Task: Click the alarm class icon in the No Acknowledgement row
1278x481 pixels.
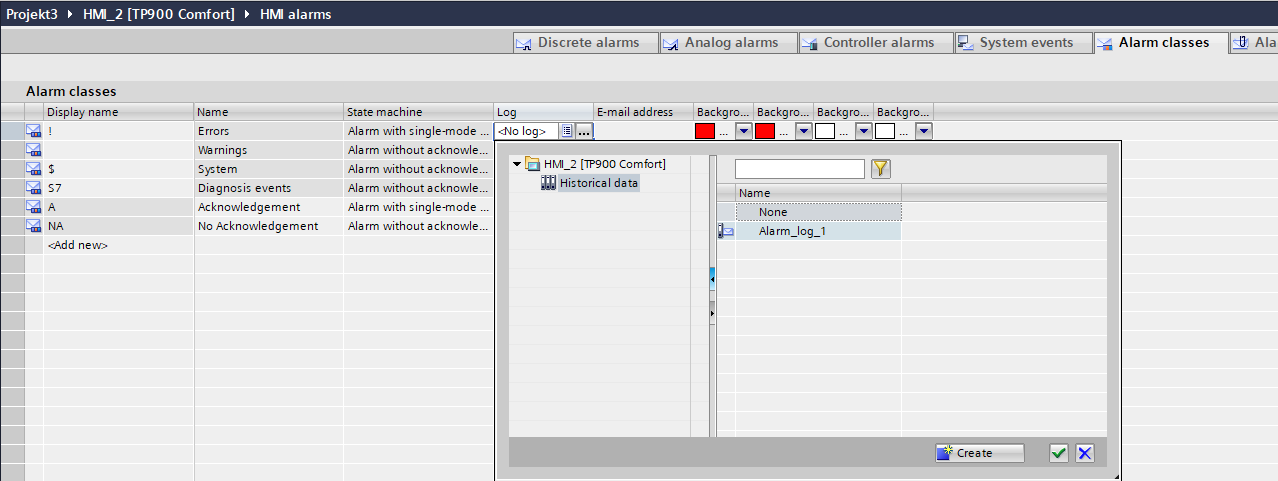Action: point(33,226)
